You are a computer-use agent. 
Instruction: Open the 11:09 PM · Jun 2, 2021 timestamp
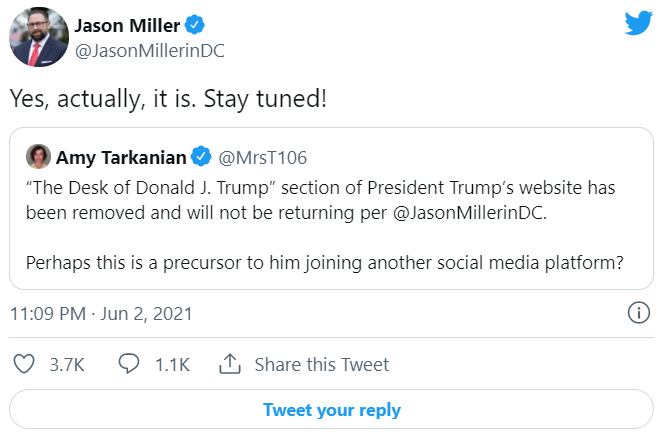click(x=101, y=313)
